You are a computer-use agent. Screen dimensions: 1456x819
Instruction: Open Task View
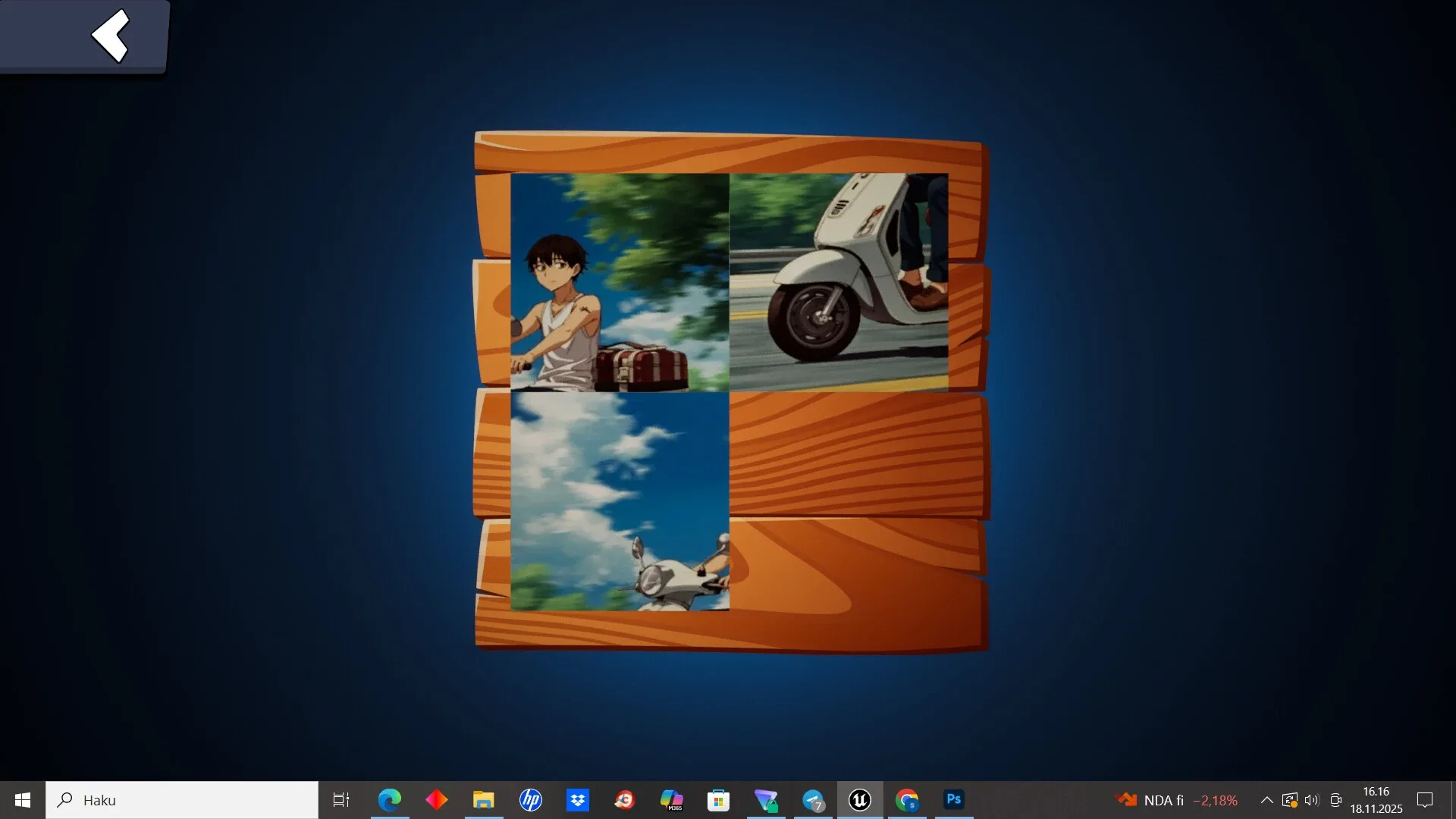click(340, 800)
